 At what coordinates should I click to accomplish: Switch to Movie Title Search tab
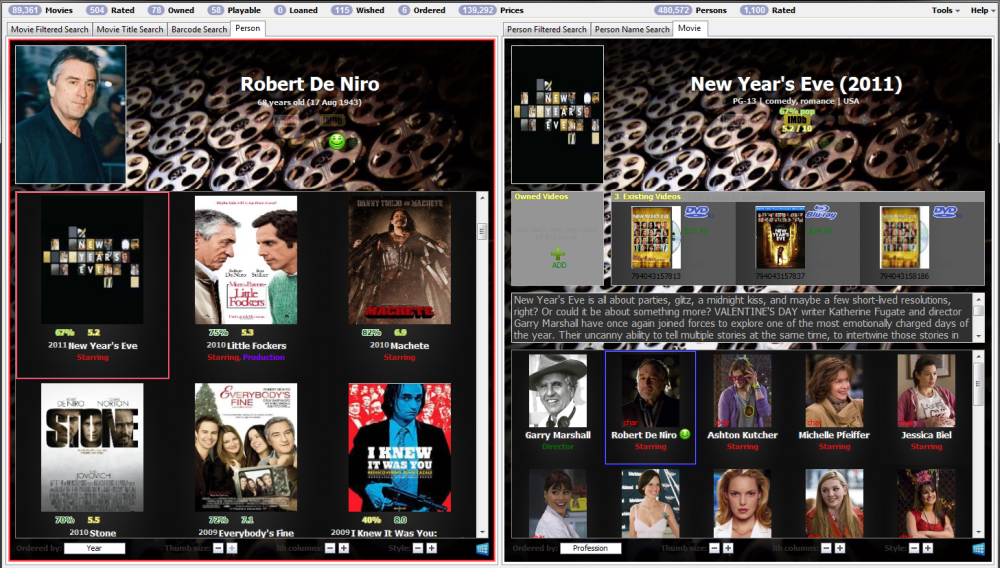click(129, 29)
